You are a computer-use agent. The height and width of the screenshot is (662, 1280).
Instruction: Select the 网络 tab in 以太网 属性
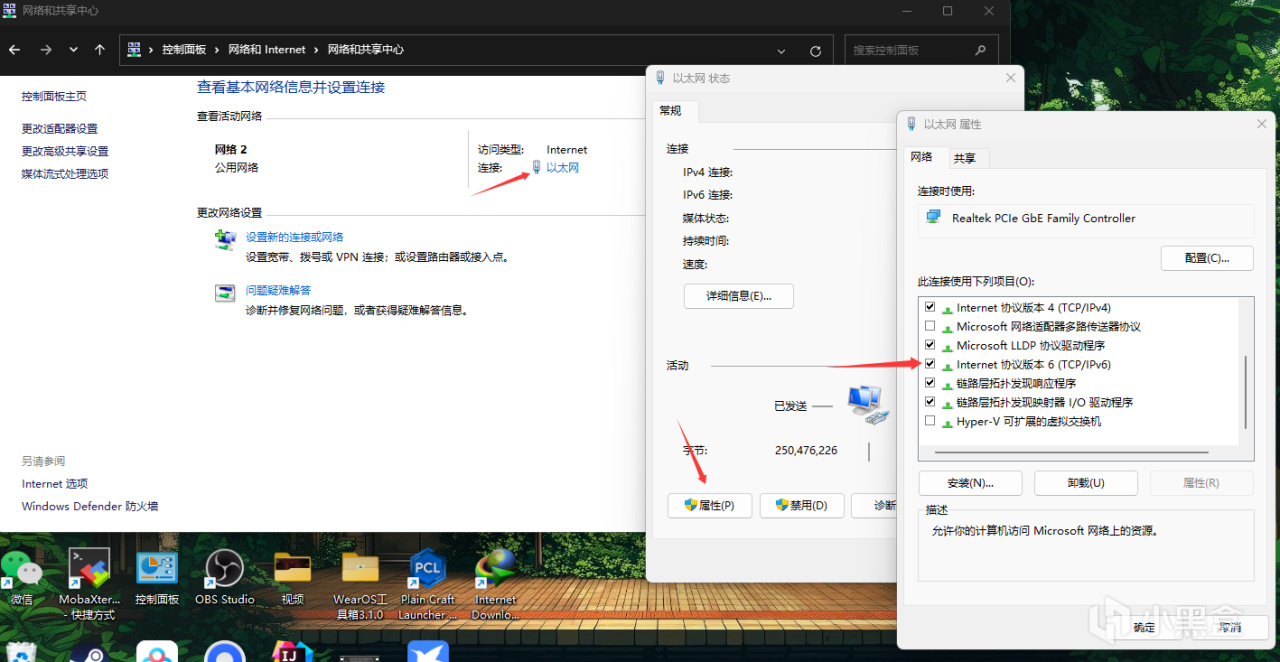coord(921,157)
